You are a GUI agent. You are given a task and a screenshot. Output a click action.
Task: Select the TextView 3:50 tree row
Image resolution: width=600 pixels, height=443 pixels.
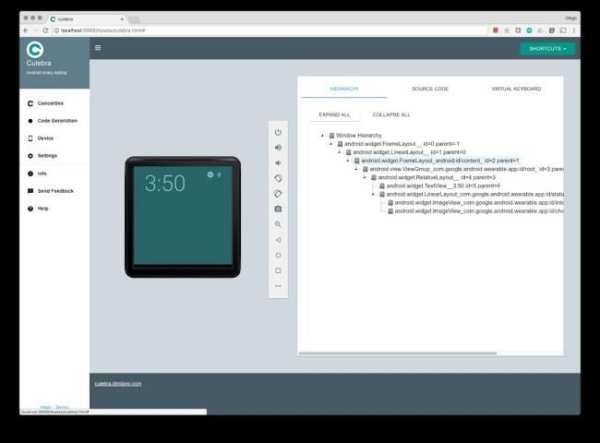pos(439,186)
